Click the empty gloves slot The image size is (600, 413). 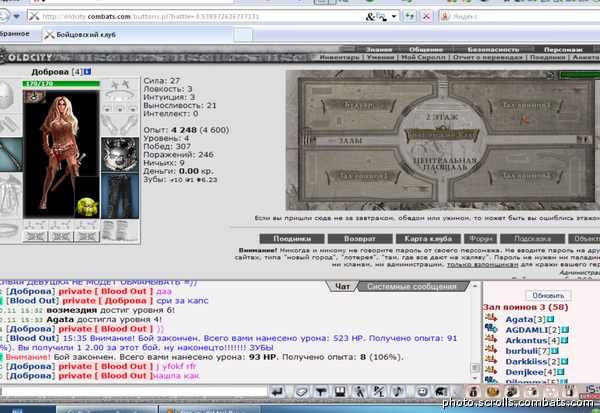[x=120, y=124]
